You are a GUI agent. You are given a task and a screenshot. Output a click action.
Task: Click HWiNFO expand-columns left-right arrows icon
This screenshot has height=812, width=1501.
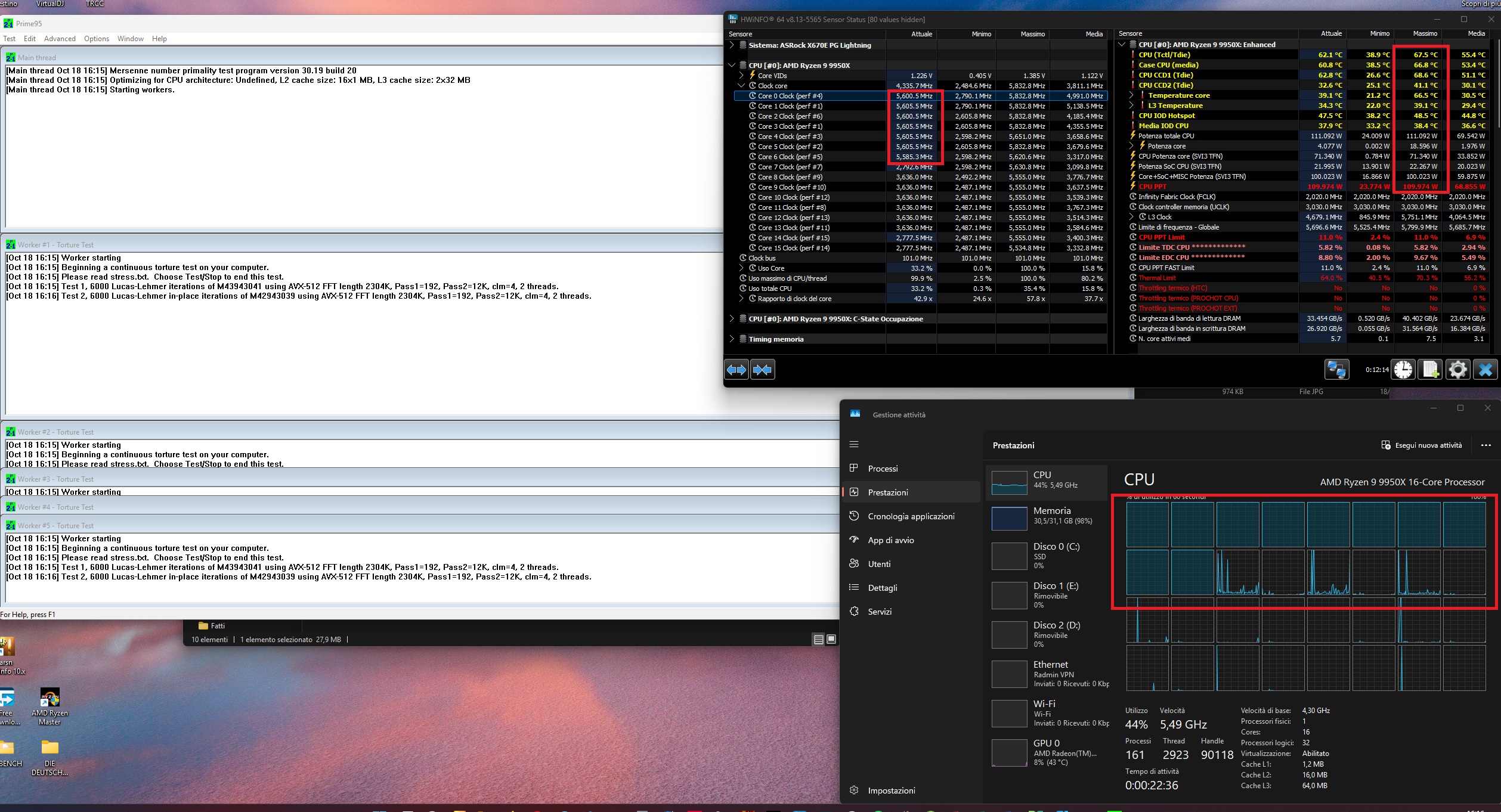tap(736, 370)
